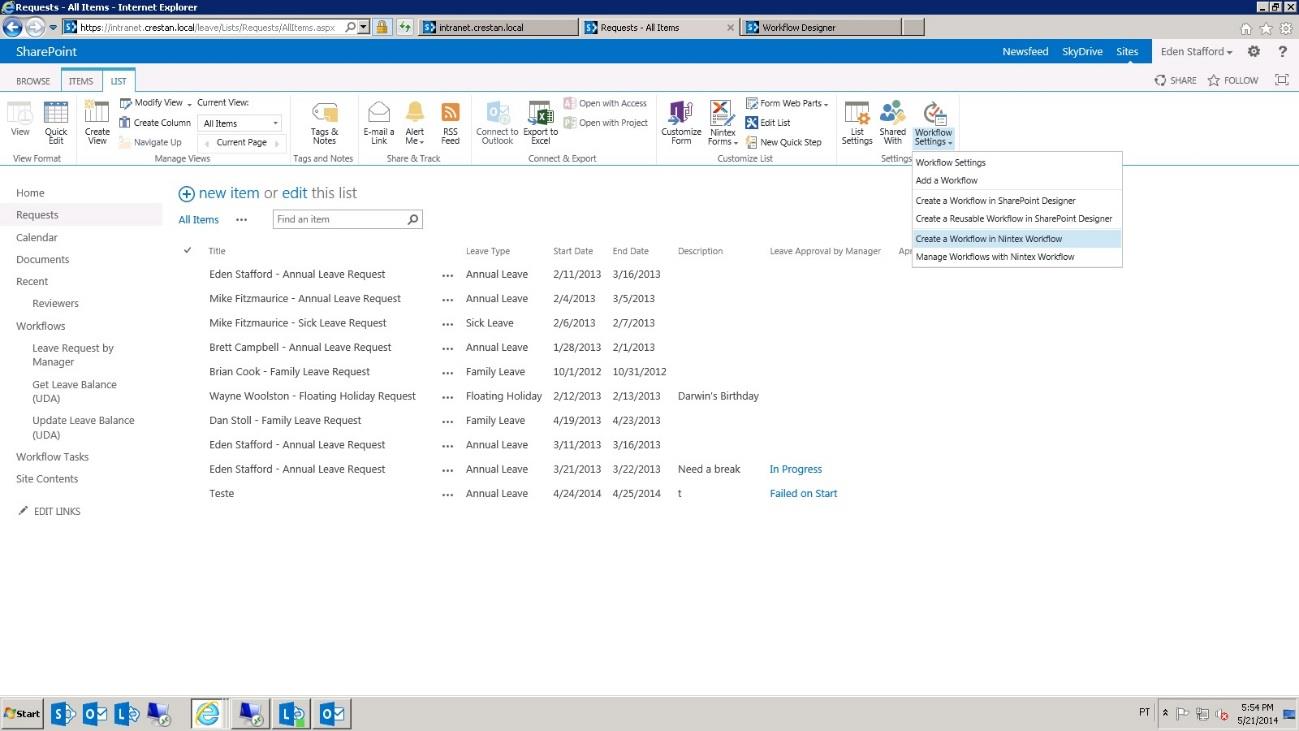The width and height of the screenshot is (1299, 731).
Task: Click the View format icon
Action: tap(20, 120)
